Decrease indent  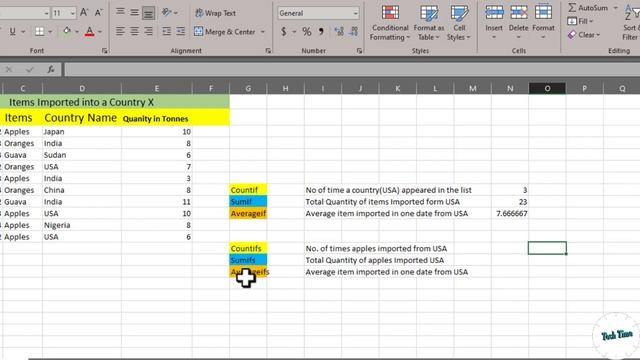tap(167, 31)
